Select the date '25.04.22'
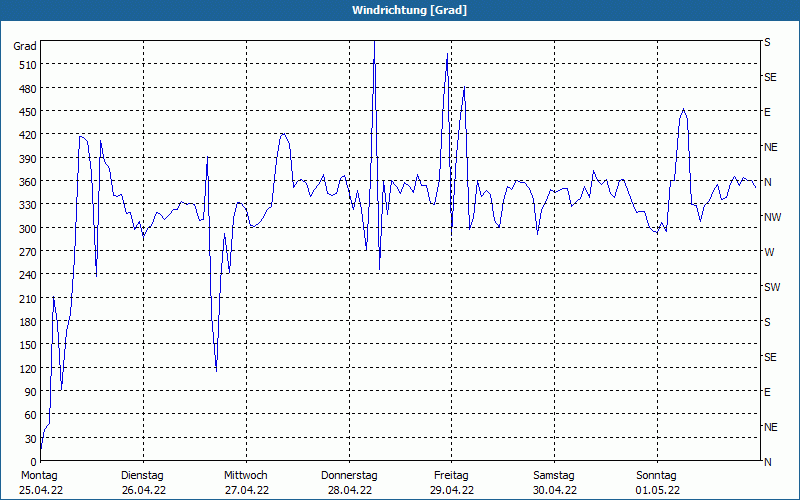 click(41, 490)
